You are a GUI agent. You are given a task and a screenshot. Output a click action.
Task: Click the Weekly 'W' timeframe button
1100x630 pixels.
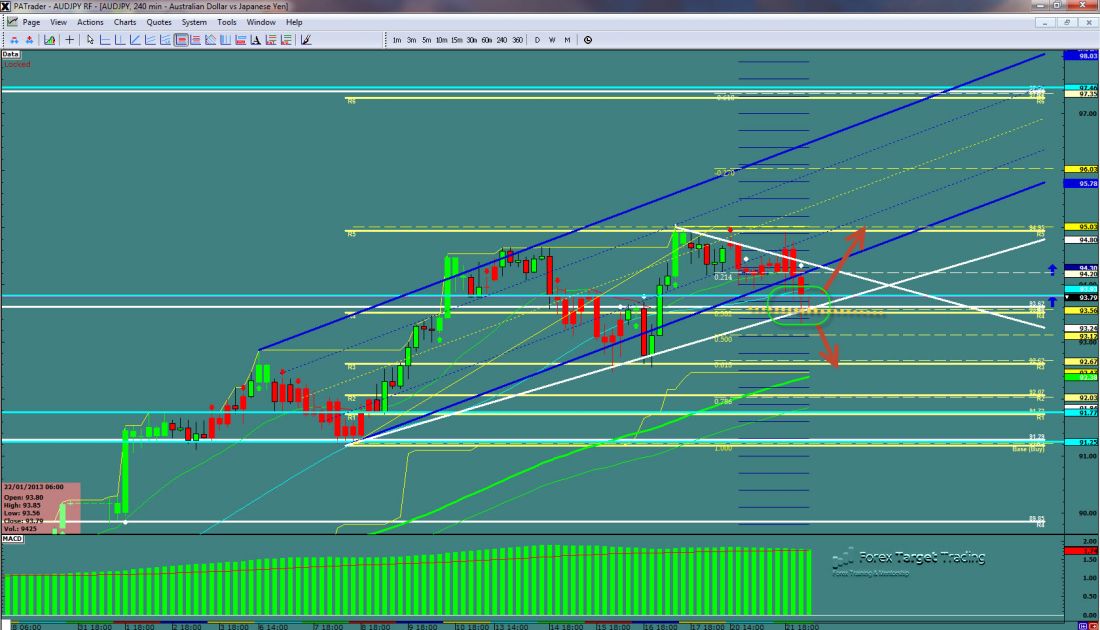(552, 40)
